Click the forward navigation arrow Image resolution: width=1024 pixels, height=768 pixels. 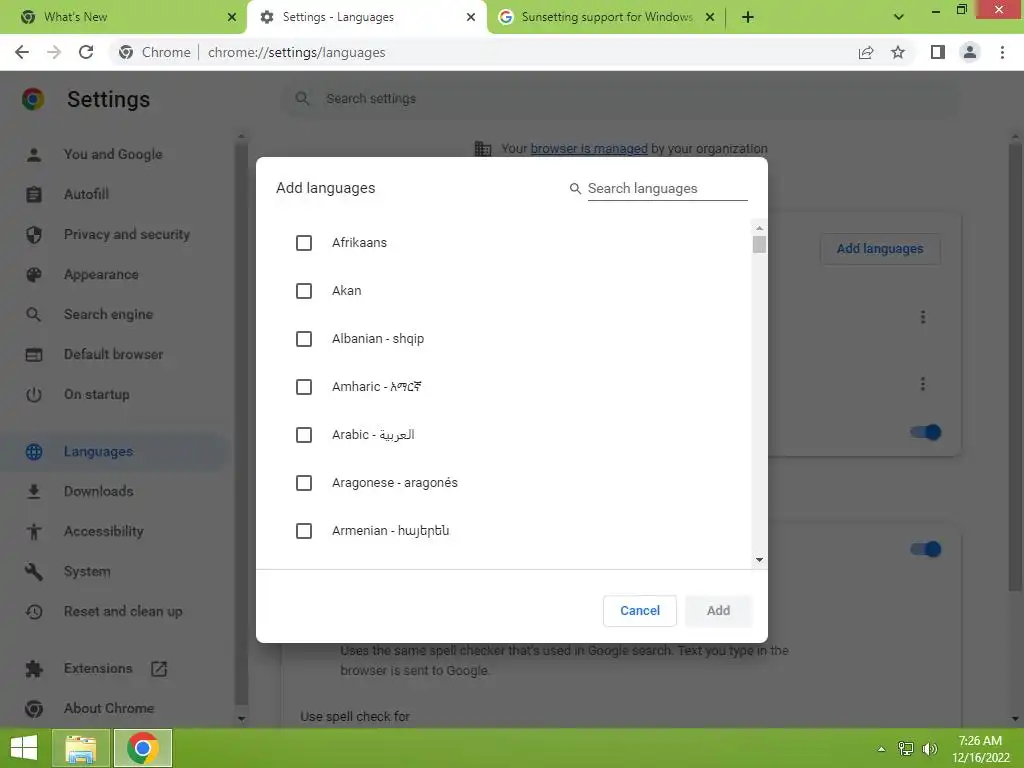[54, 52]
